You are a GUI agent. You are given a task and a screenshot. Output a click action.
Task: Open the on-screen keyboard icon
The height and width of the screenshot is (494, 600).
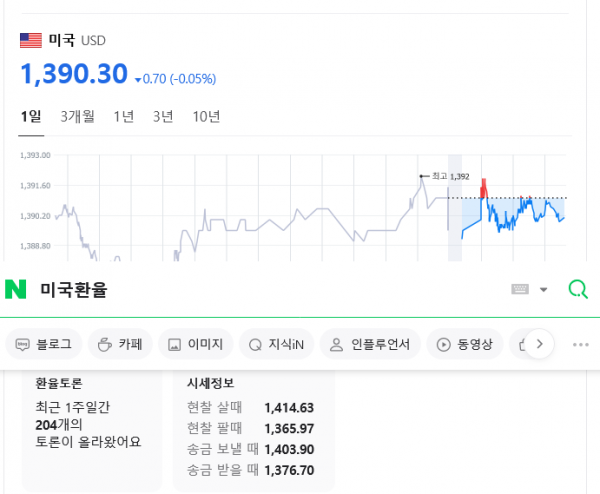(x=520, y=290)
